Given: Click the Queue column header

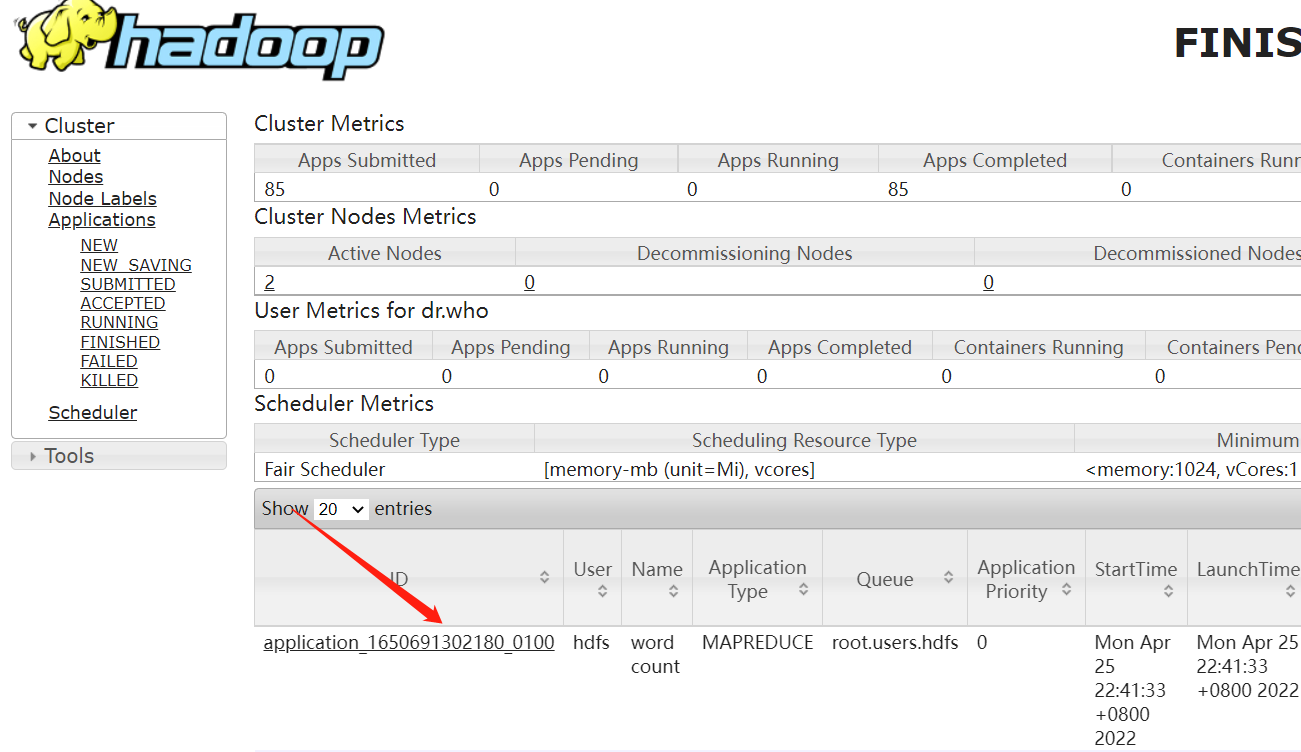Looking at the screenshot, I should tap(895, 578).
